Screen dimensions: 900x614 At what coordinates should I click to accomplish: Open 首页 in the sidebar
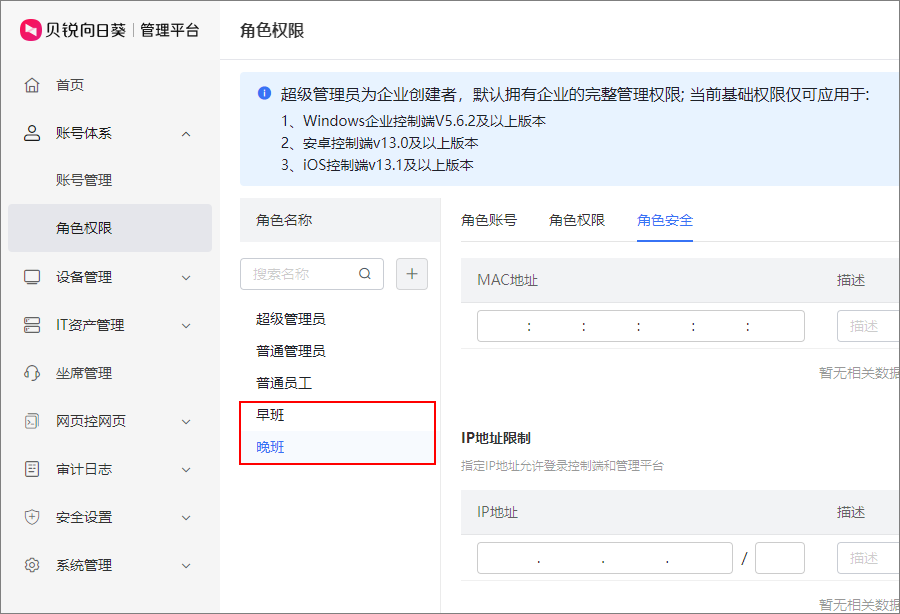(110, 85)
